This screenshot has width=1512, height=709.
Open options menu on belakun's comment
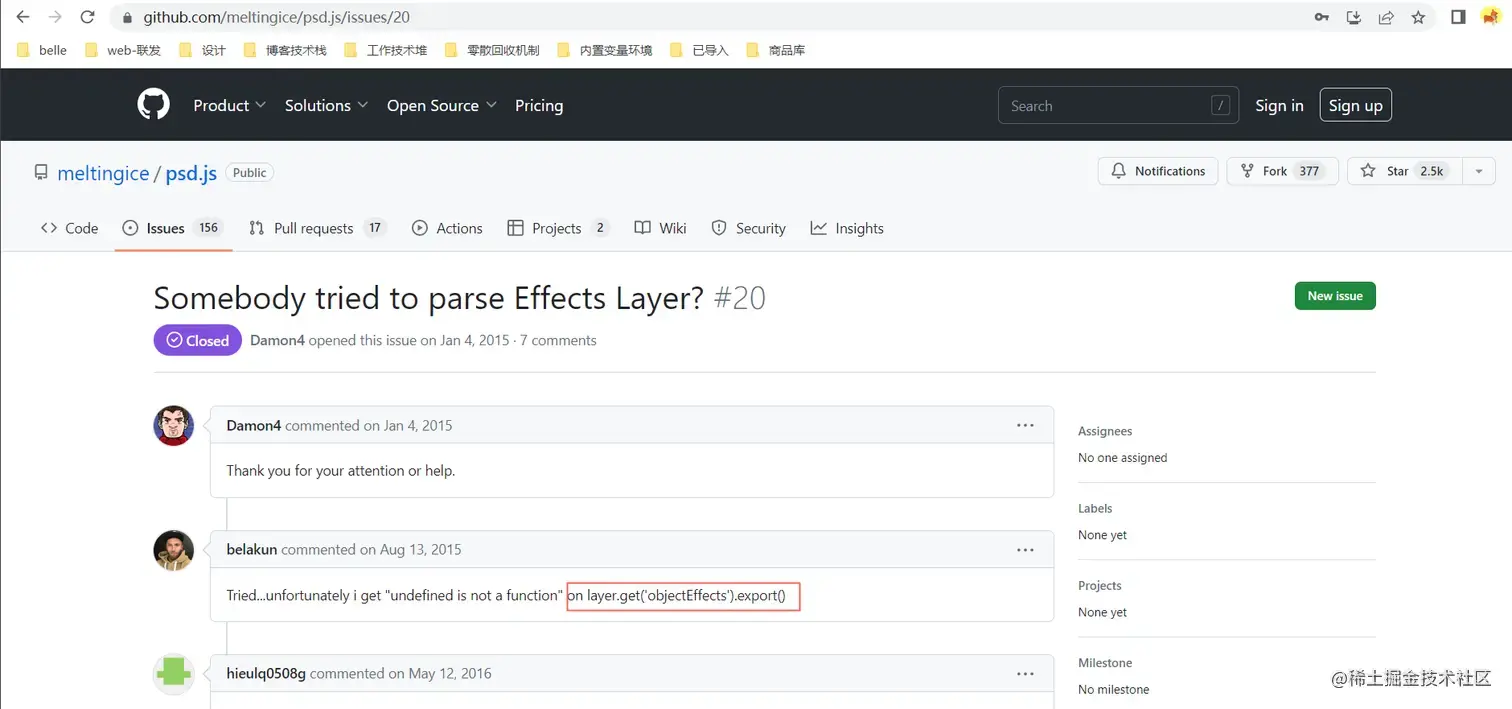pos(1025,549)
